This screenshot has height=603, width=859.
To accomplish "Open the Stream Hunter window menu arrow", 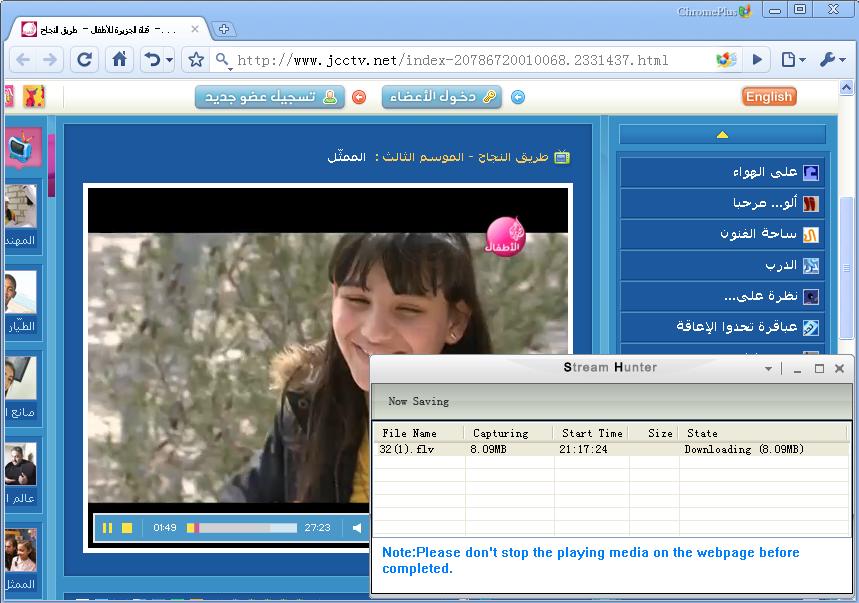I will tap(767, 368).
